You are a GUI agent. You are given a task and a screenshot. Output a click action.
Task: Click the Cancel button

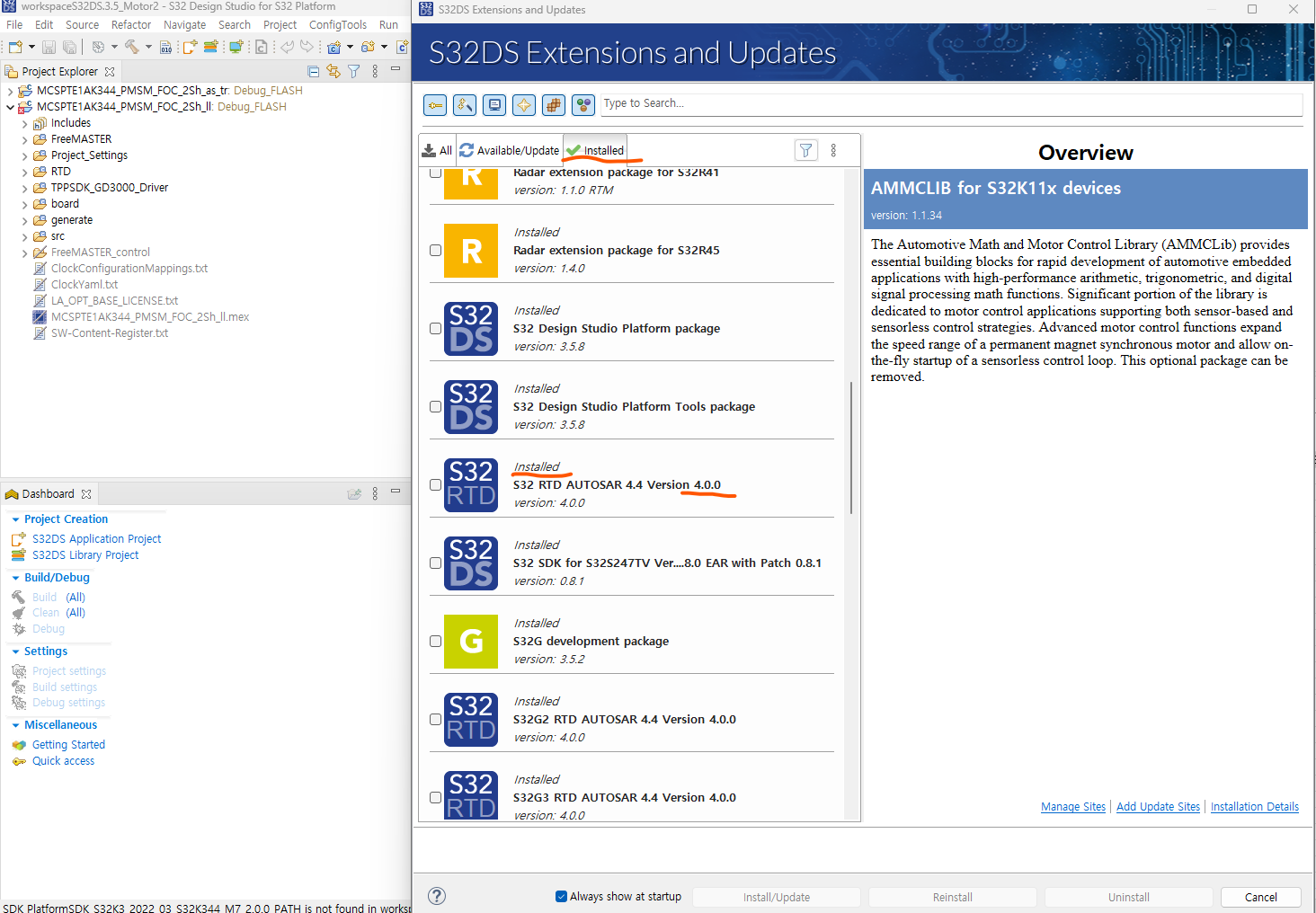pos(1261,897)
